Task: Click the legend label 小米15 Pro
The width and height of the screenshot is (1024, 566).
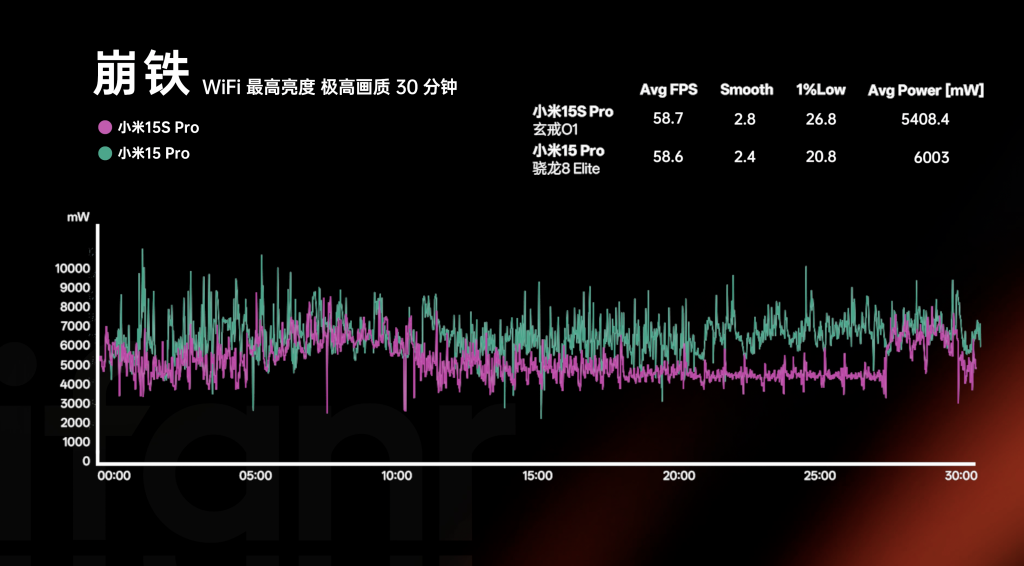Action: click(x=153, y=153)
